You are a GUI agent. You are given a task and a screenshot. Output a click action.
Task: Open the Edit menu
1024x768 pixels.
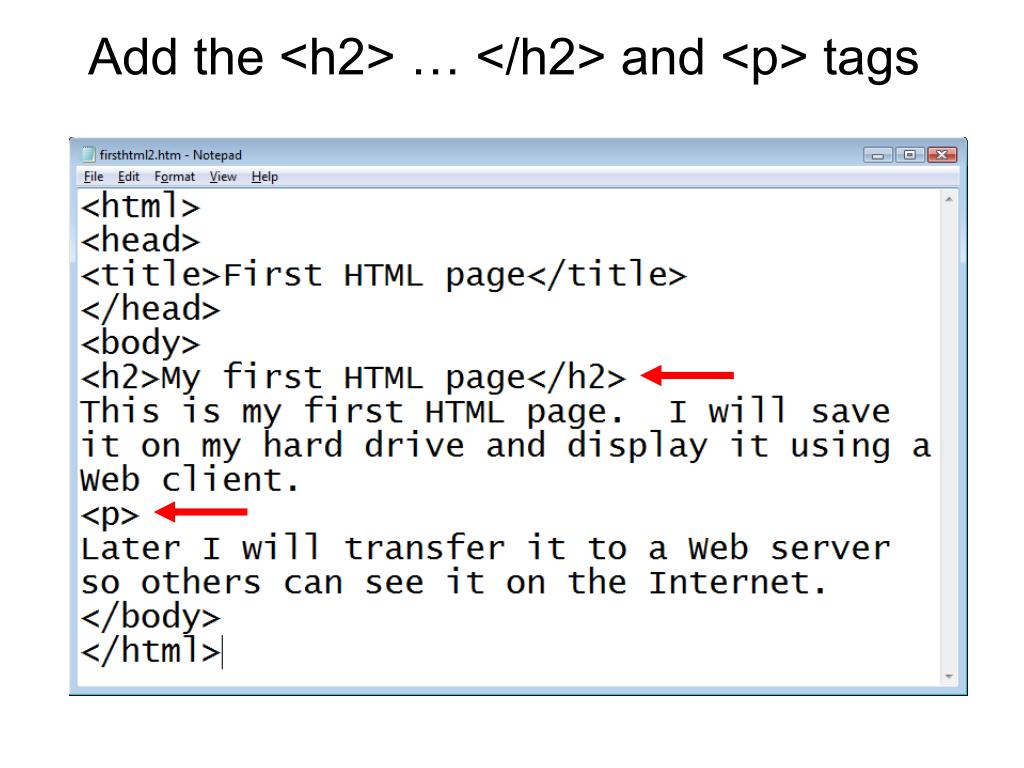128,176
